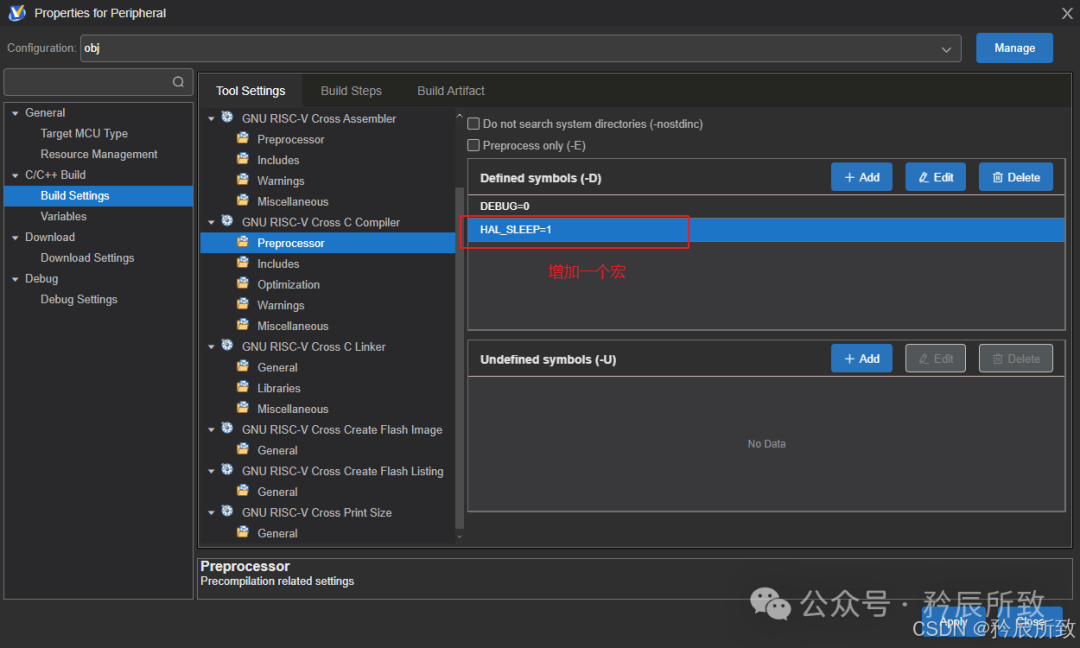Click the folder icon of Assembler Warnings
The width and height of the screenshot is (1080, 648).
[242, 180]
